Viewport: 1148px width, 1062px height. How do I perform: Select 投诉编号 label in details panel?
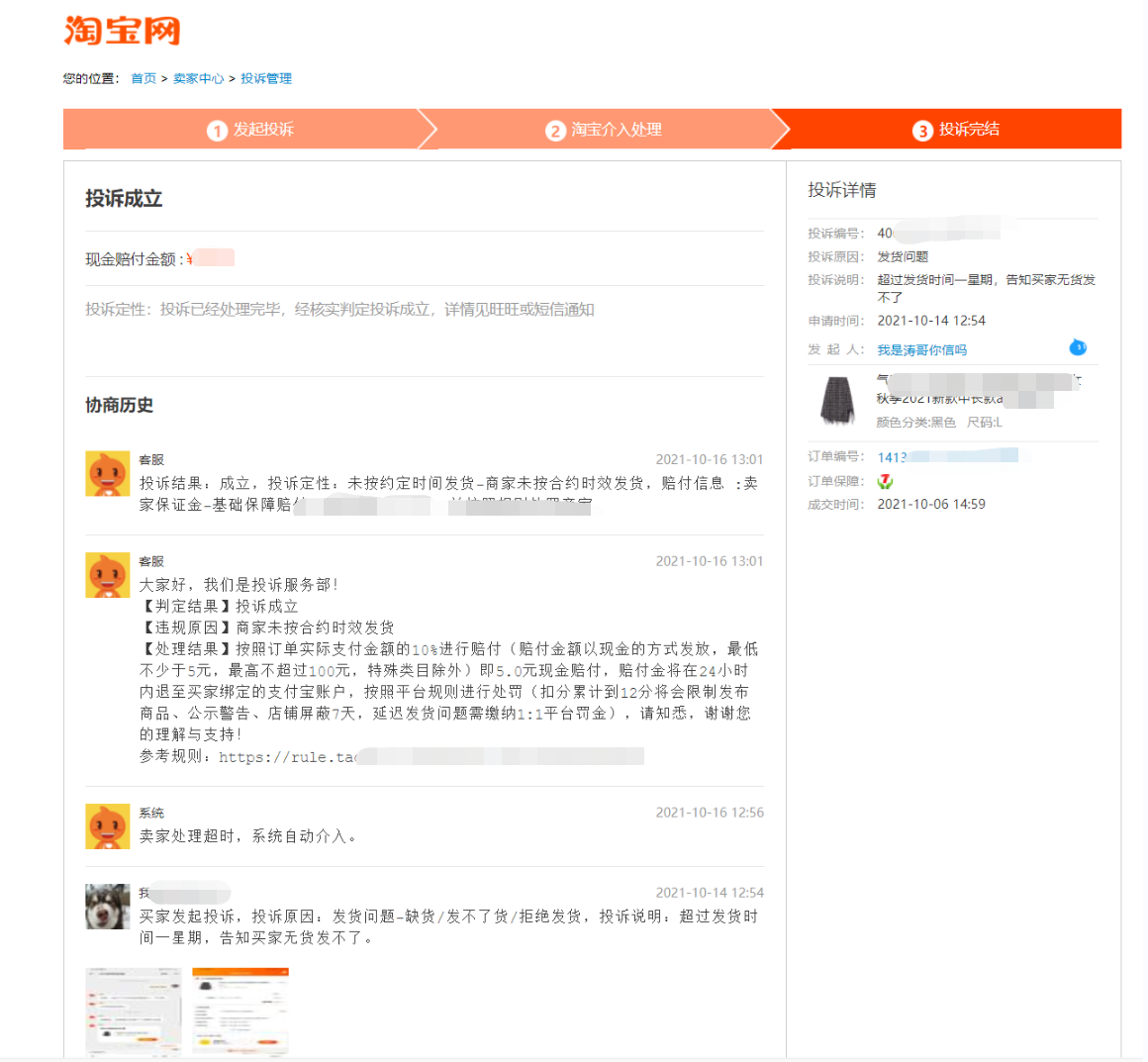836,234
